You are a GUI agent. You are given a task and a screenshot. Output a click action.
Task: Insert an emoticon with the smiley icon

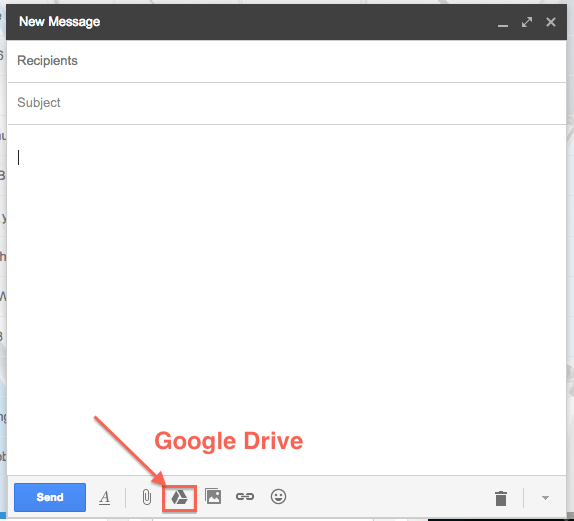click(278, 496)
